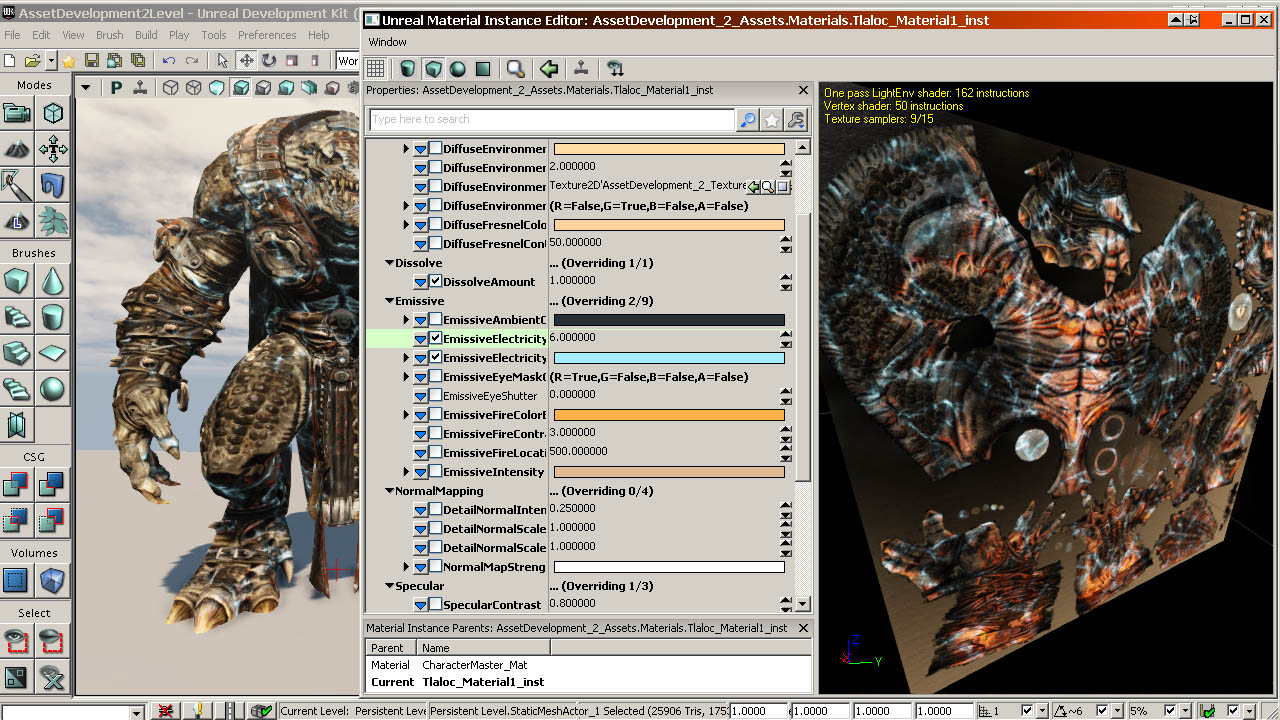This screenshot has height=720, width=1280.
Task: Collapse the Emissive property group
Action: [389, 301]
